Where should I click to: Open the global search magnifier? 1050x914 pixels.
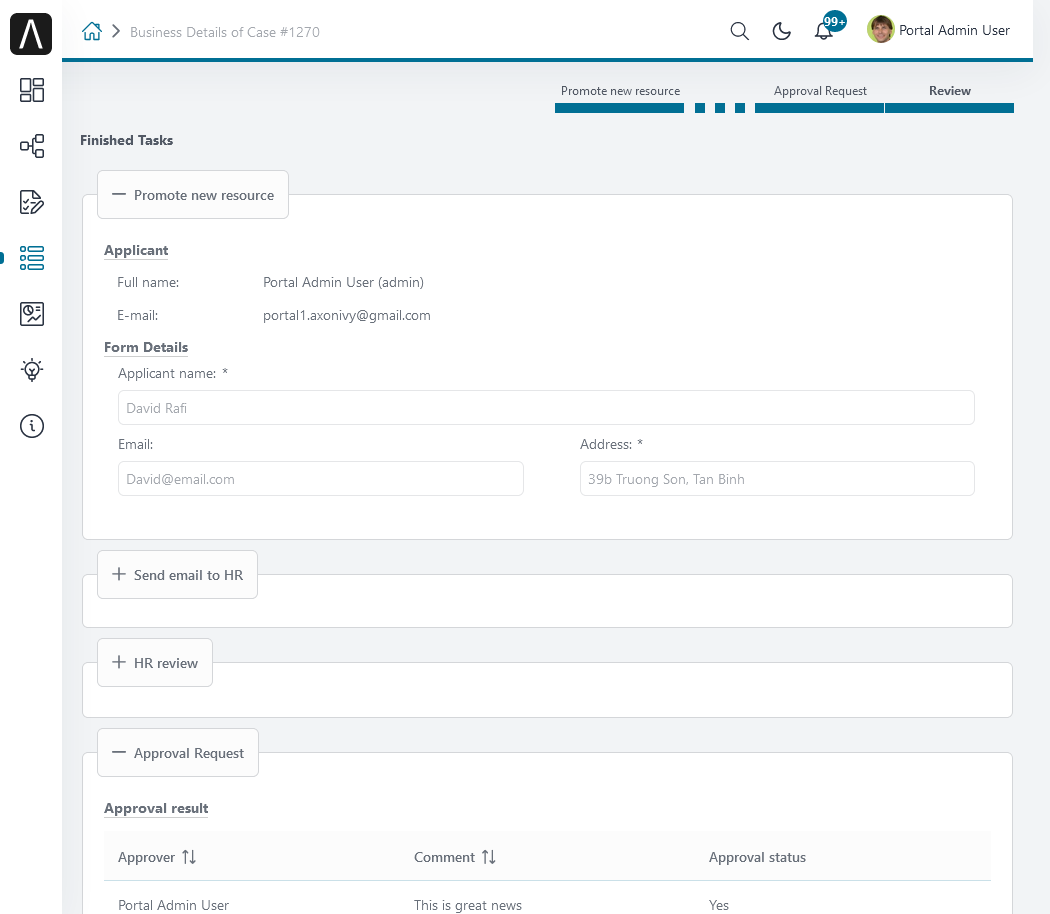tap(739, 31)
